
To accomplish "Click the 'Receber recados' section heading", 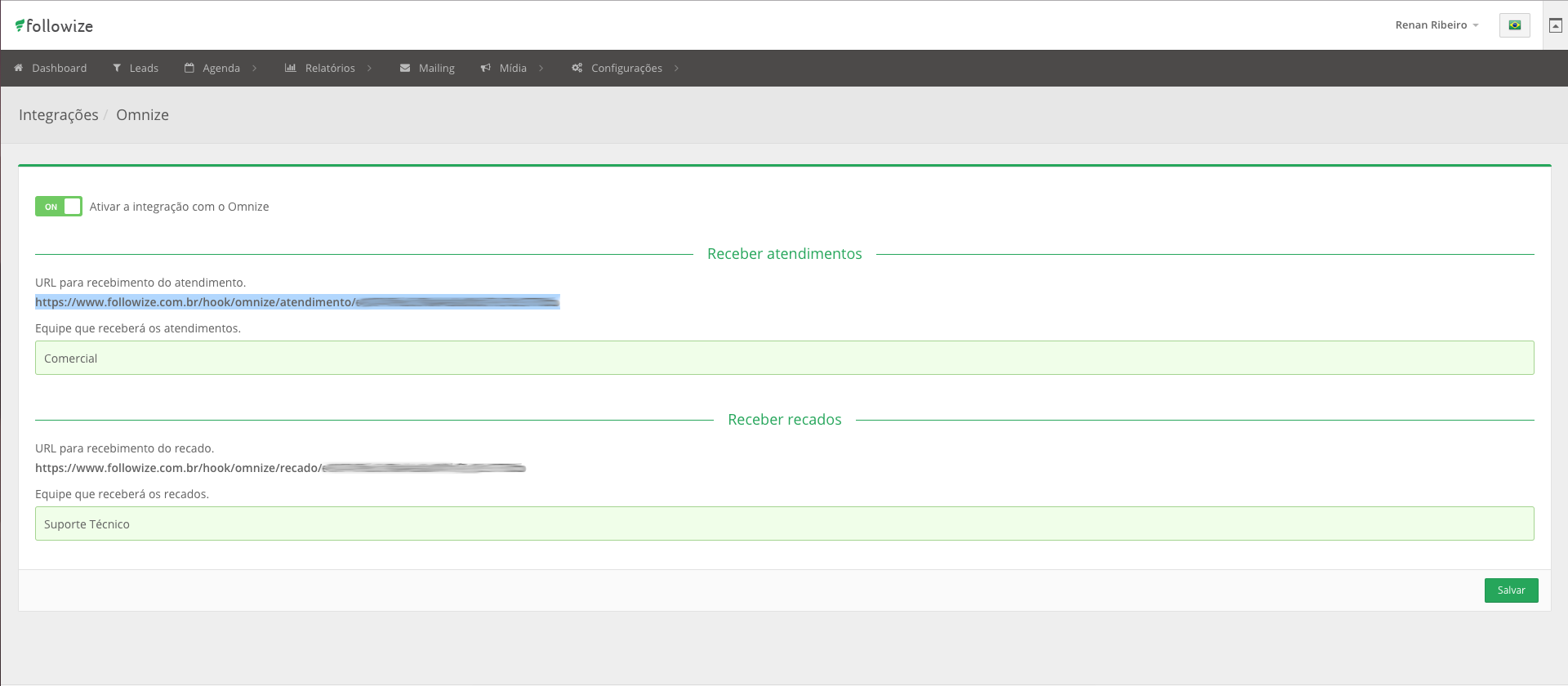I will (784, 420).
